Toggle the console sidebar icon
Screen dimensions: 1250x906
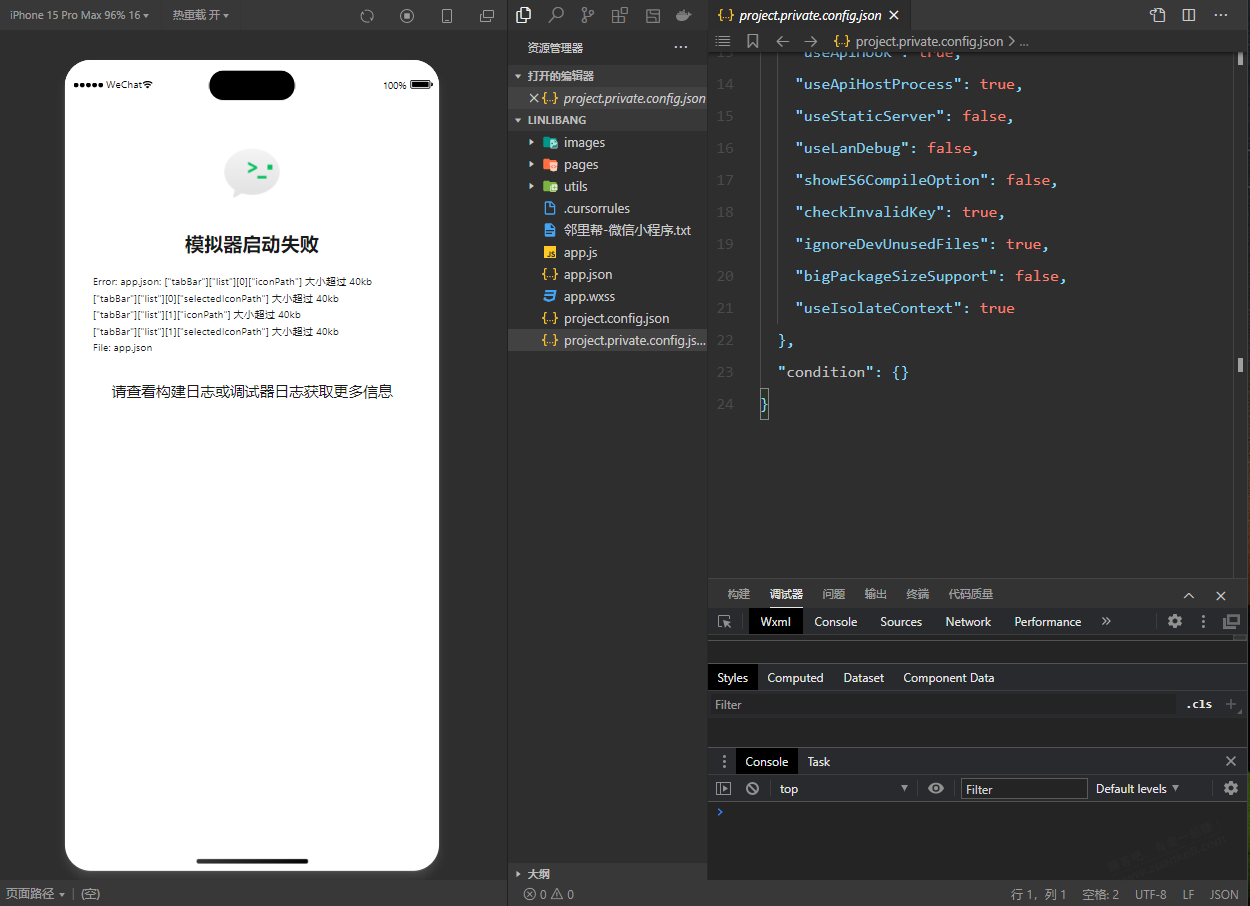[724, 788]
